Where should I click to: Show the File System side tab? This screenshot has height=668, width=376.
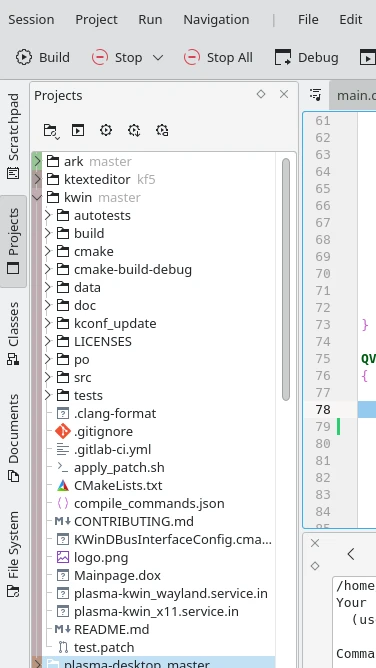(13, 555)
